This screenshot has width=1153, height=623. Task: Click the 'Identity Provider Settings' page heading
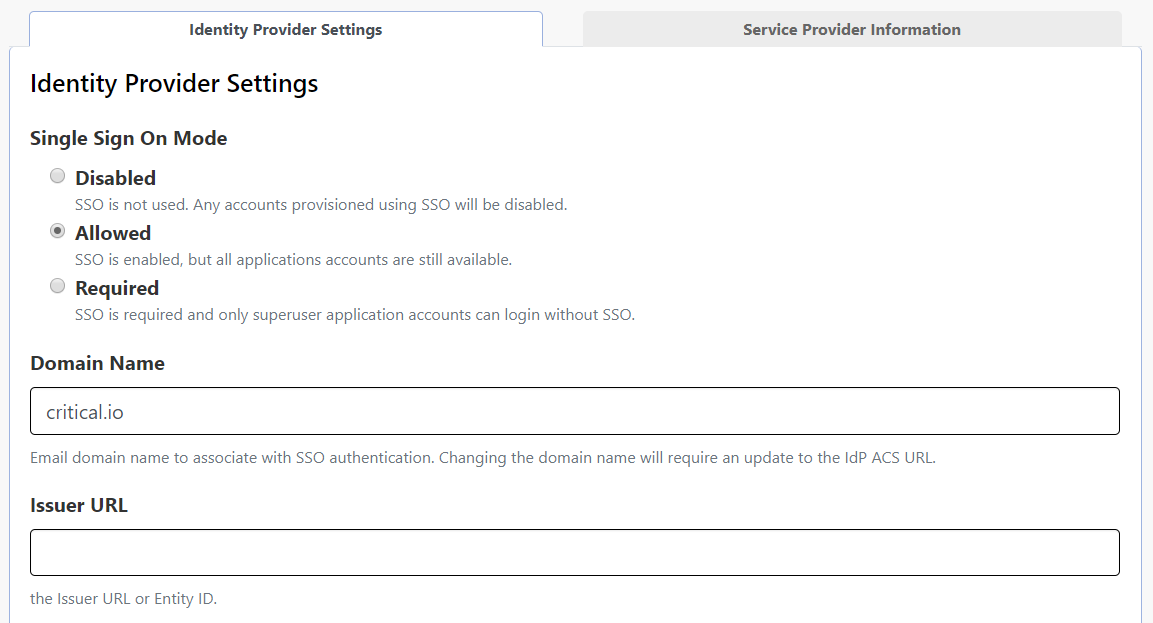click(174, 83)
